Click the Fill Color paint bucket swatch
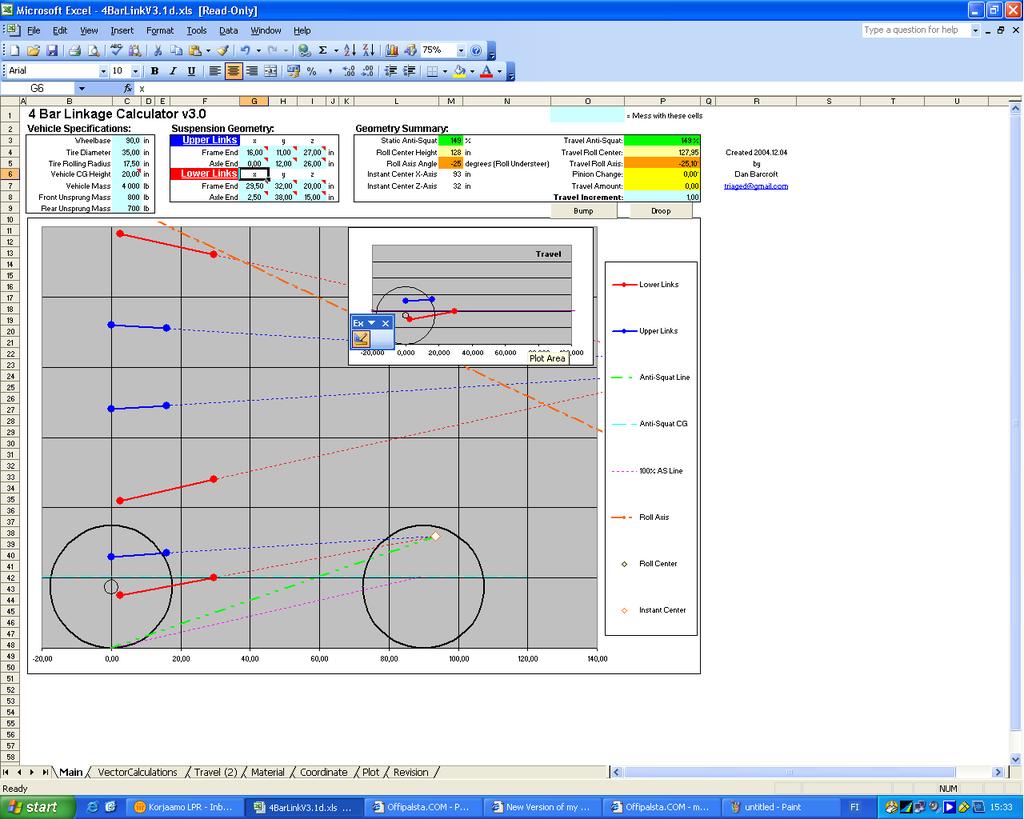This screenshot has width=1024, height=819. coord(459,71)
